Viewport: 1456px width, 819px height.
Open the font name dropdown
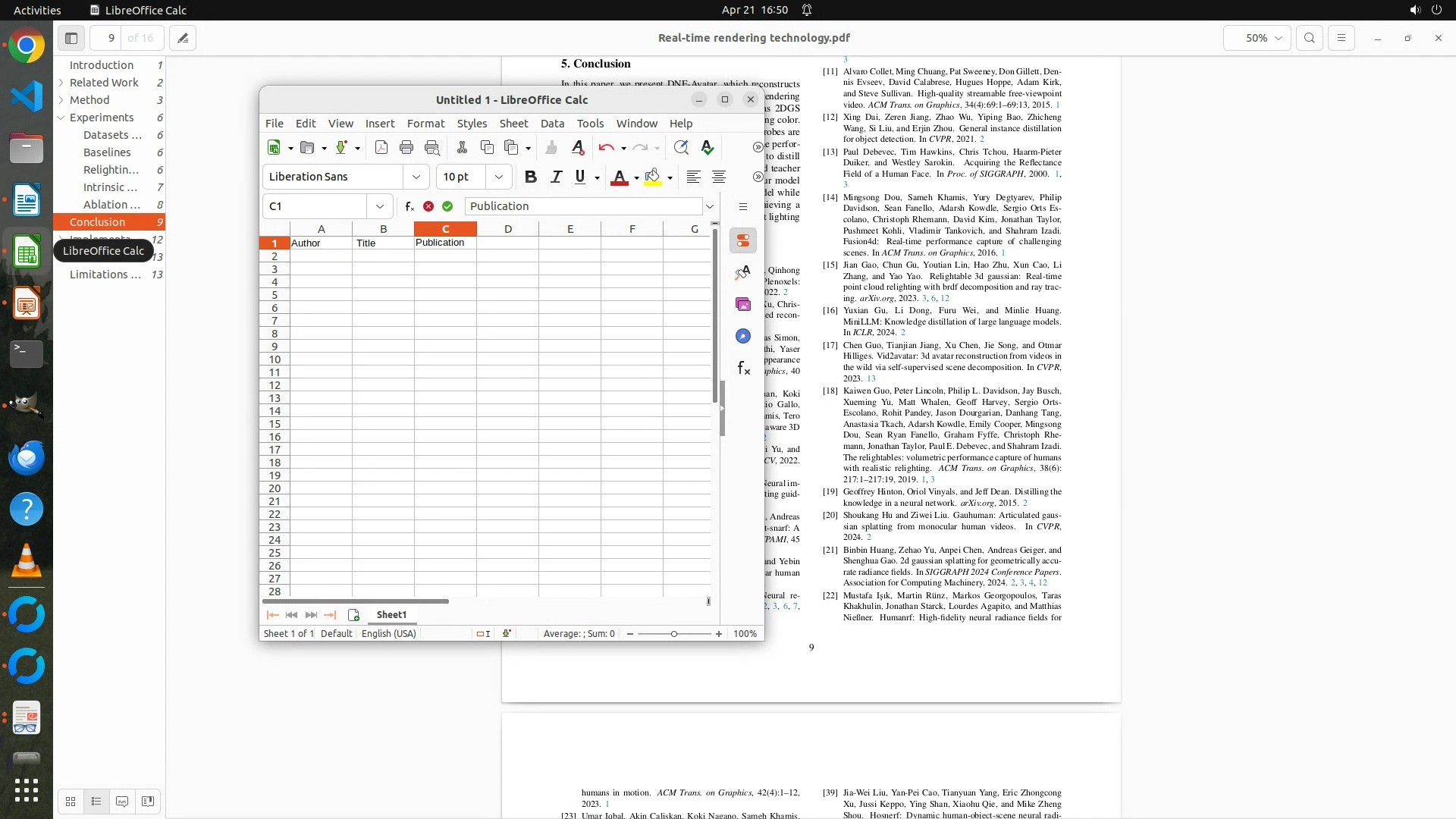coord(416,177)
